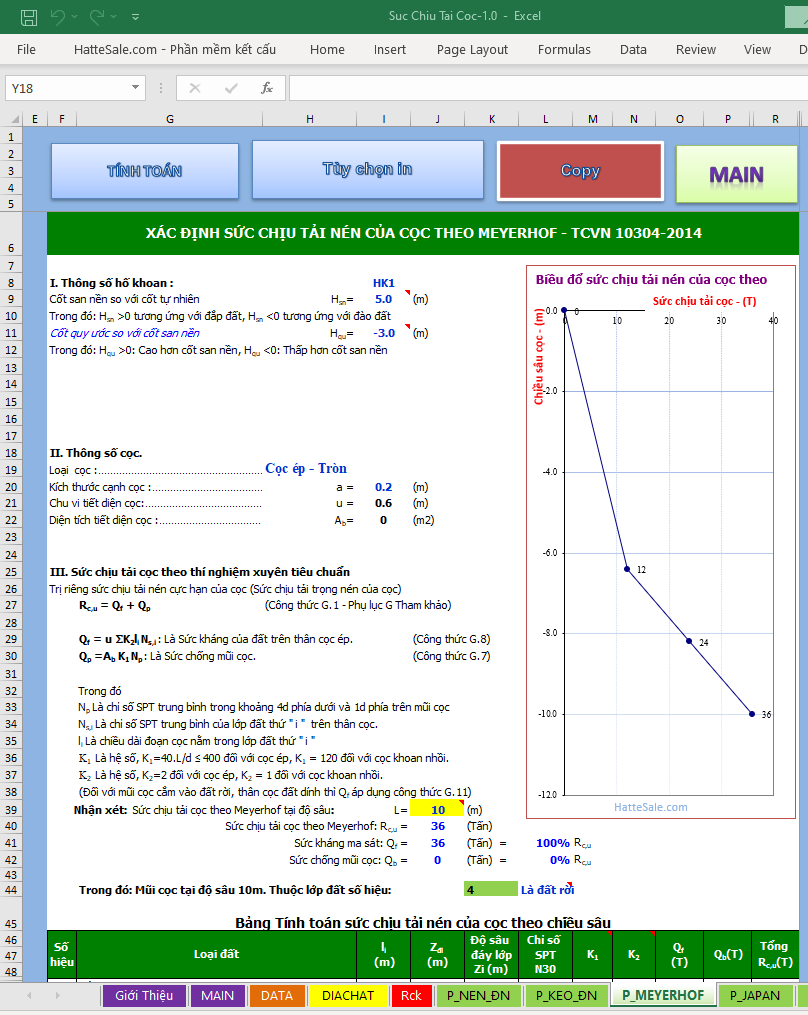The image size is (808, 1015).
Task: Open HatteSale.com - Phần mềm kết cấu tab
Action: point(175,50)
